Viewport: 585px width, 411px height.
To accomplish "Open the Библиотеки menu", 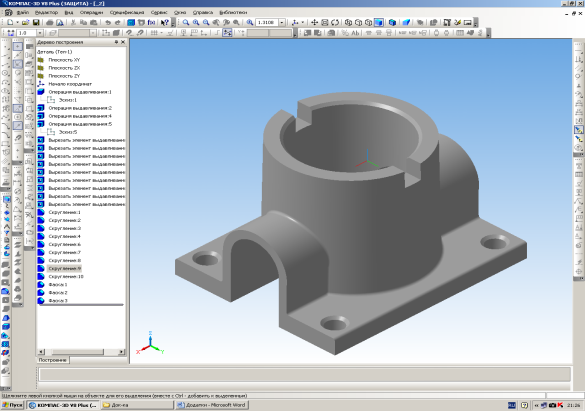I will [x=233, y=12].
